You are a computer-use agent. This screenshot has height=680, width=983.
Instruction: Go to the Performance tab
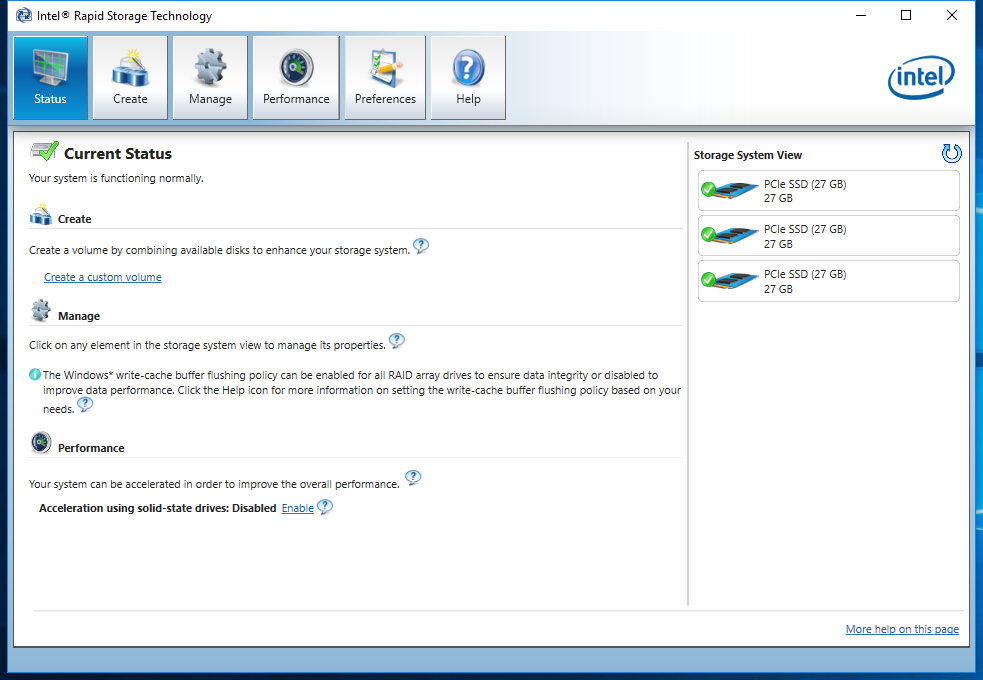tap(296, 78)
